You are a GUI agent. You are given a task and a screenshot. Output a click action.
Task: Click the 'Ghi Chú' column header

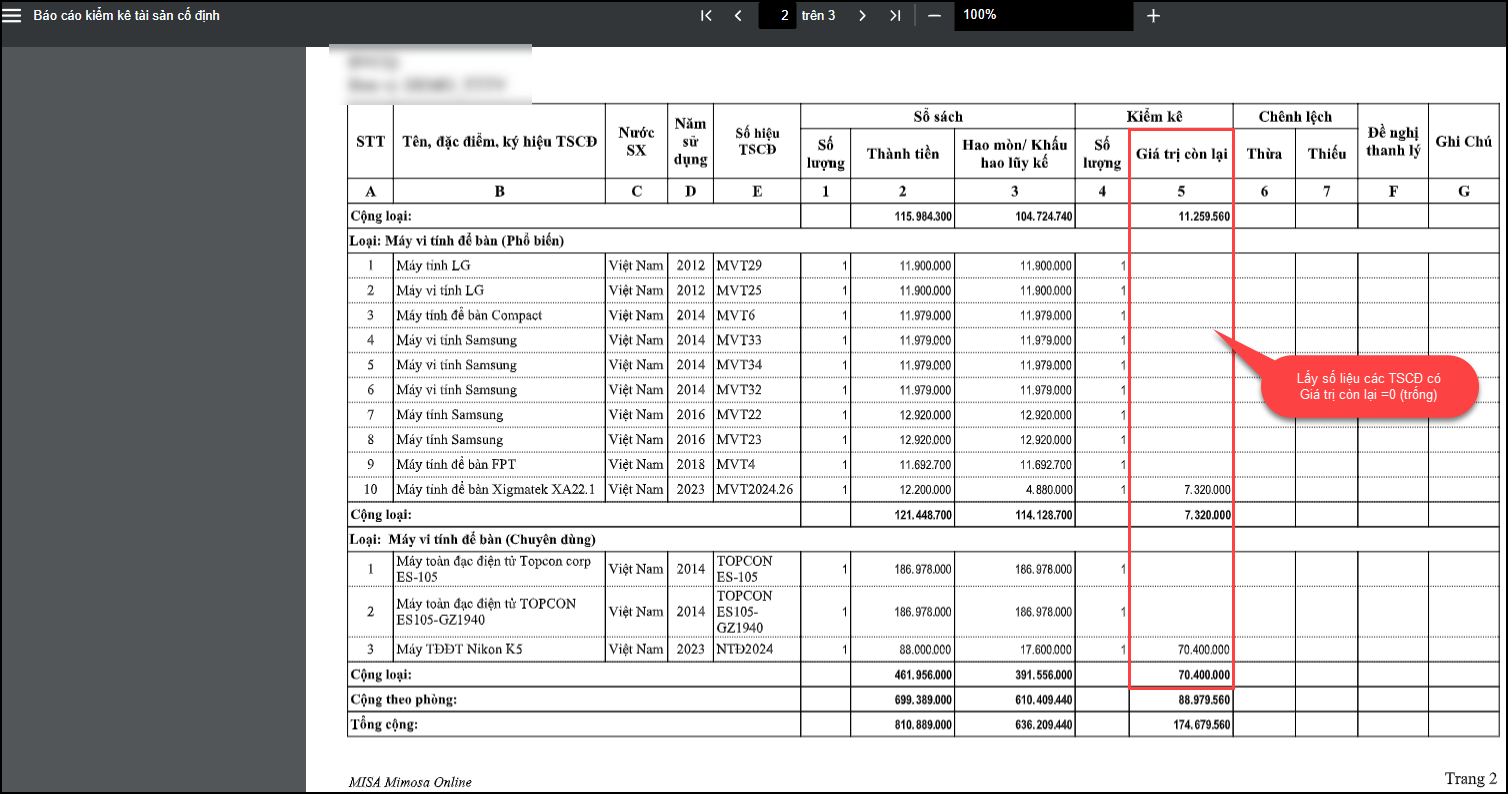(1463, 141)
